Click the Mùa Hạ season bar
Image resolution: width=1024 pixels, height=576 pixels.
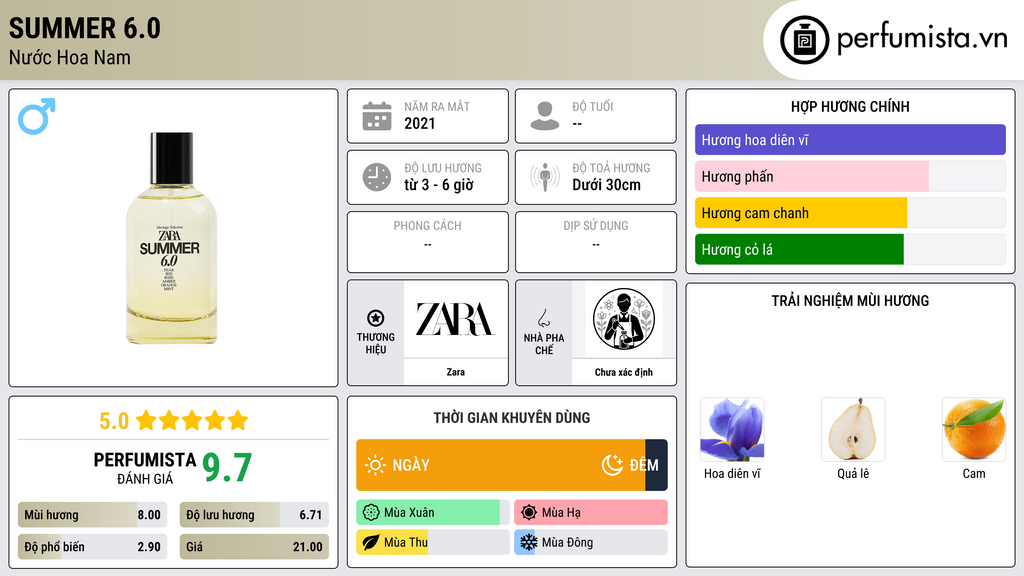590,513
